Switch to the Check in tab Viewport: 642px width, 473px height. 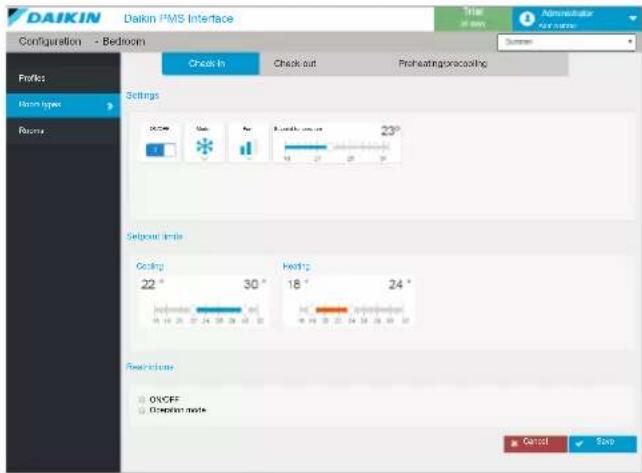(210, 63)
